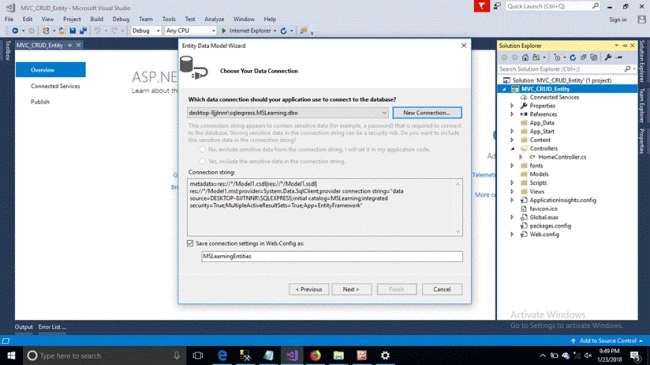Select Models folder in Solution Explorer

(539, 174)
